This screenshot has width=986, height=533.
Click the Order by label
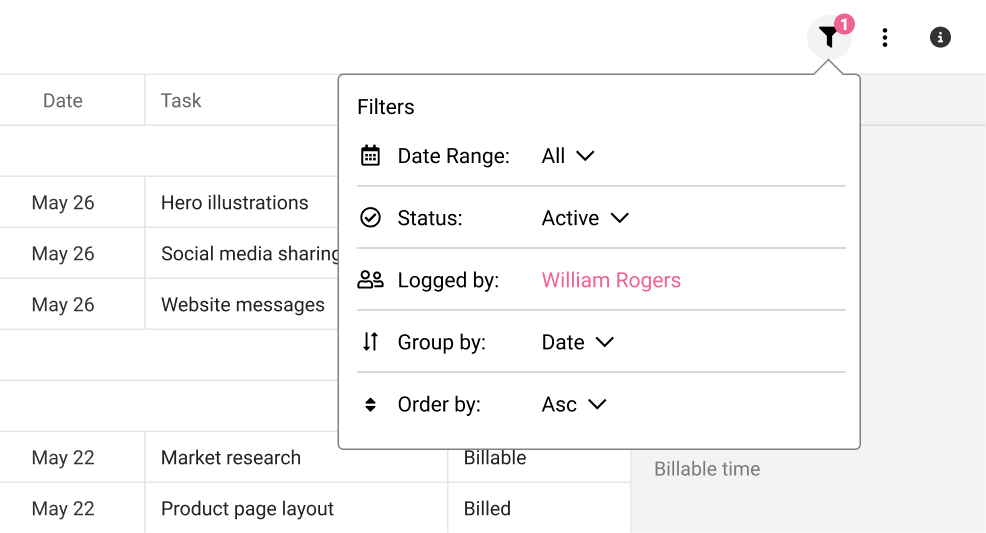439,404
